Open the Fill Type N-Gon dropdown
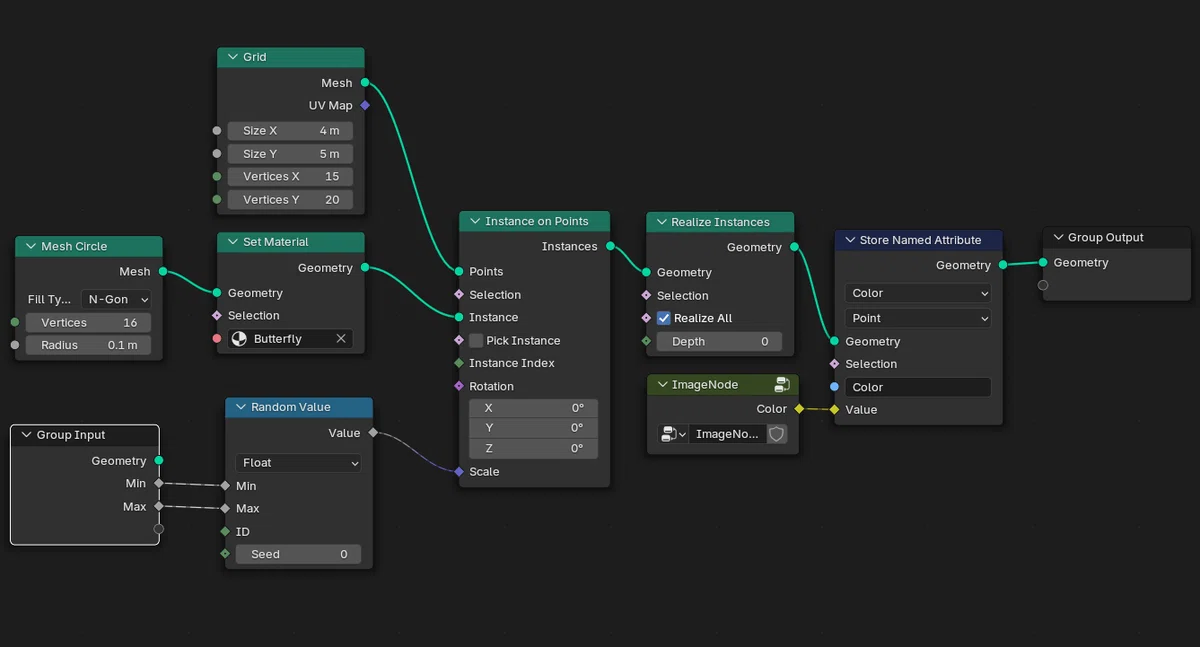This screenshot has height=647, width=1200. pyautogui.click(x=116, y=299)
